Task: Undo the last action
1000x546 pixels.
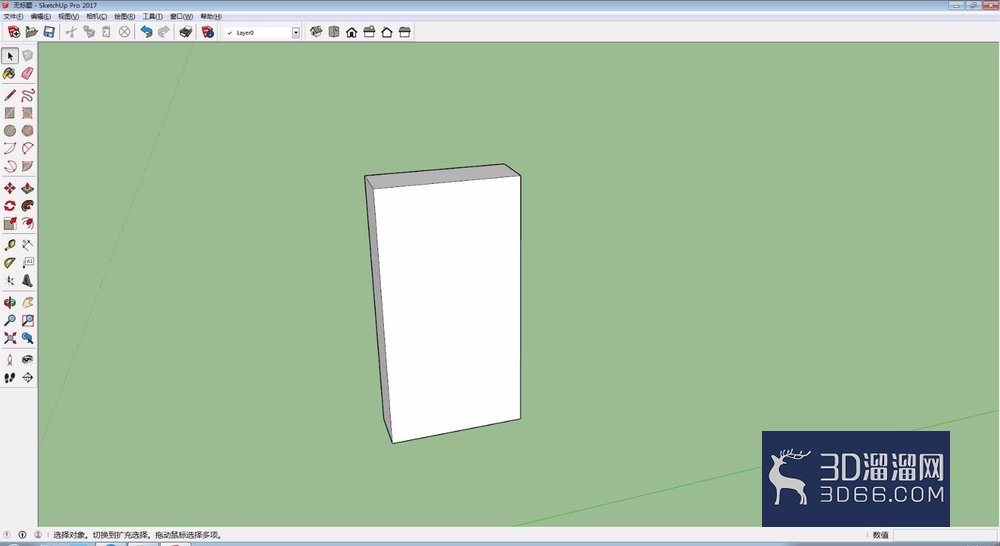Action: point(147,32)
